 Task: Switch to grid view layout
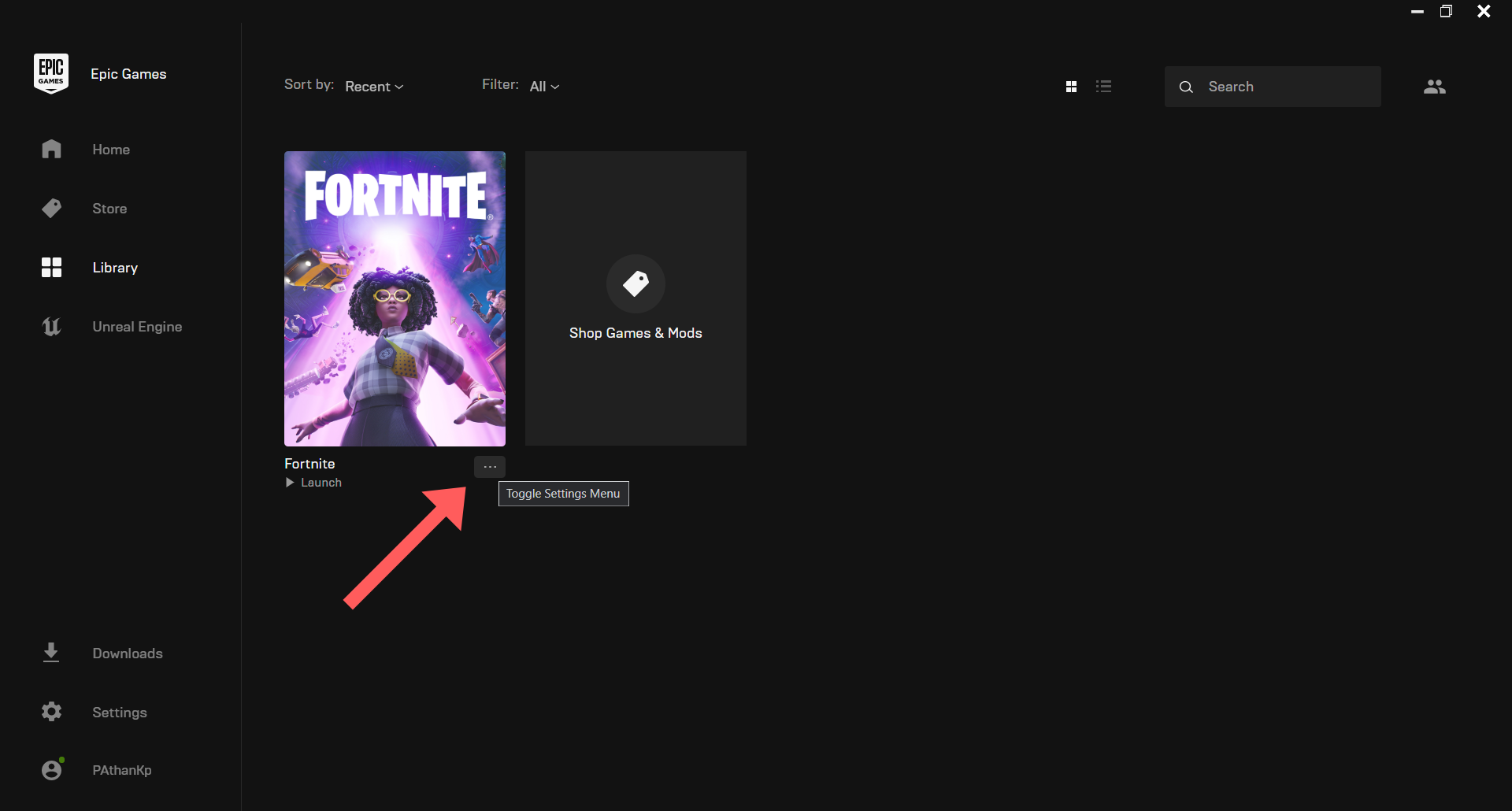(x=1071, y=86)
